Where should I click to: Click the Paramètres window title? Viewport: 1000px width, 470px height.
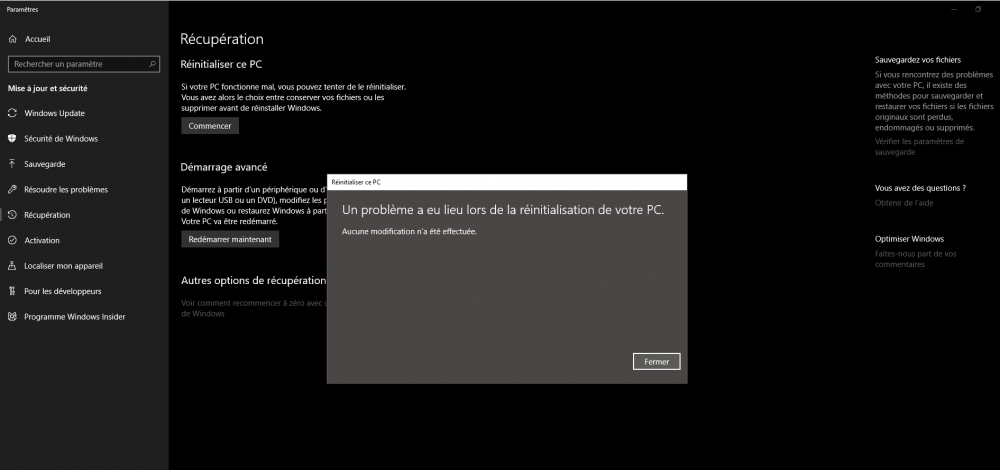22,10
